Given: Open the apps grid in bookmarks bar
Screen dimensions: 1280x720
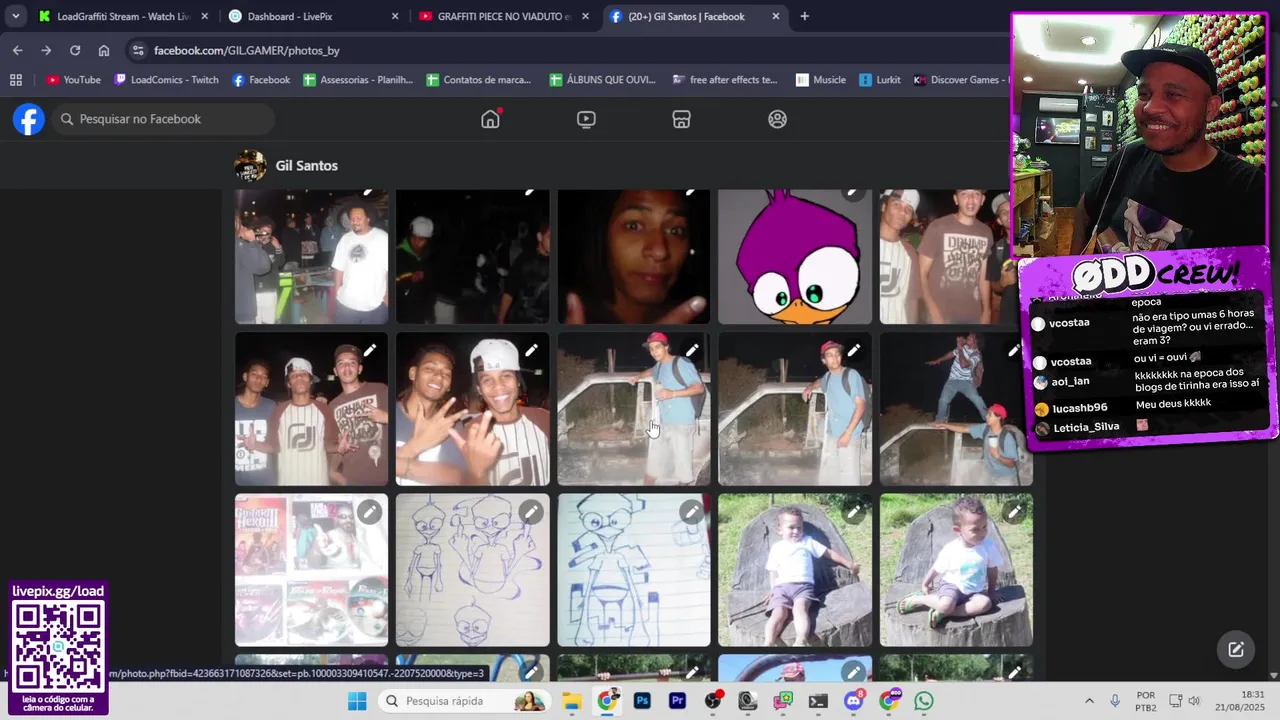Looking at the screenshot, I should pos(15,80).
